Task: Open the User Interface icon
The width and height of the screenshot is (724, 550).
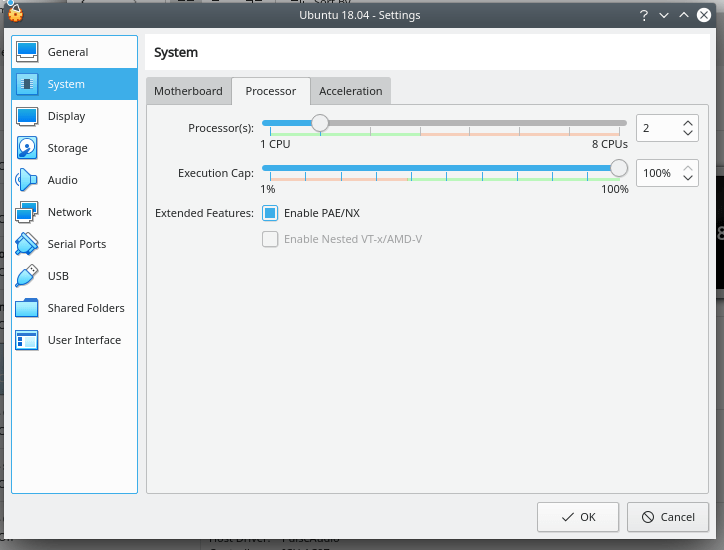Action: (27, 340)
